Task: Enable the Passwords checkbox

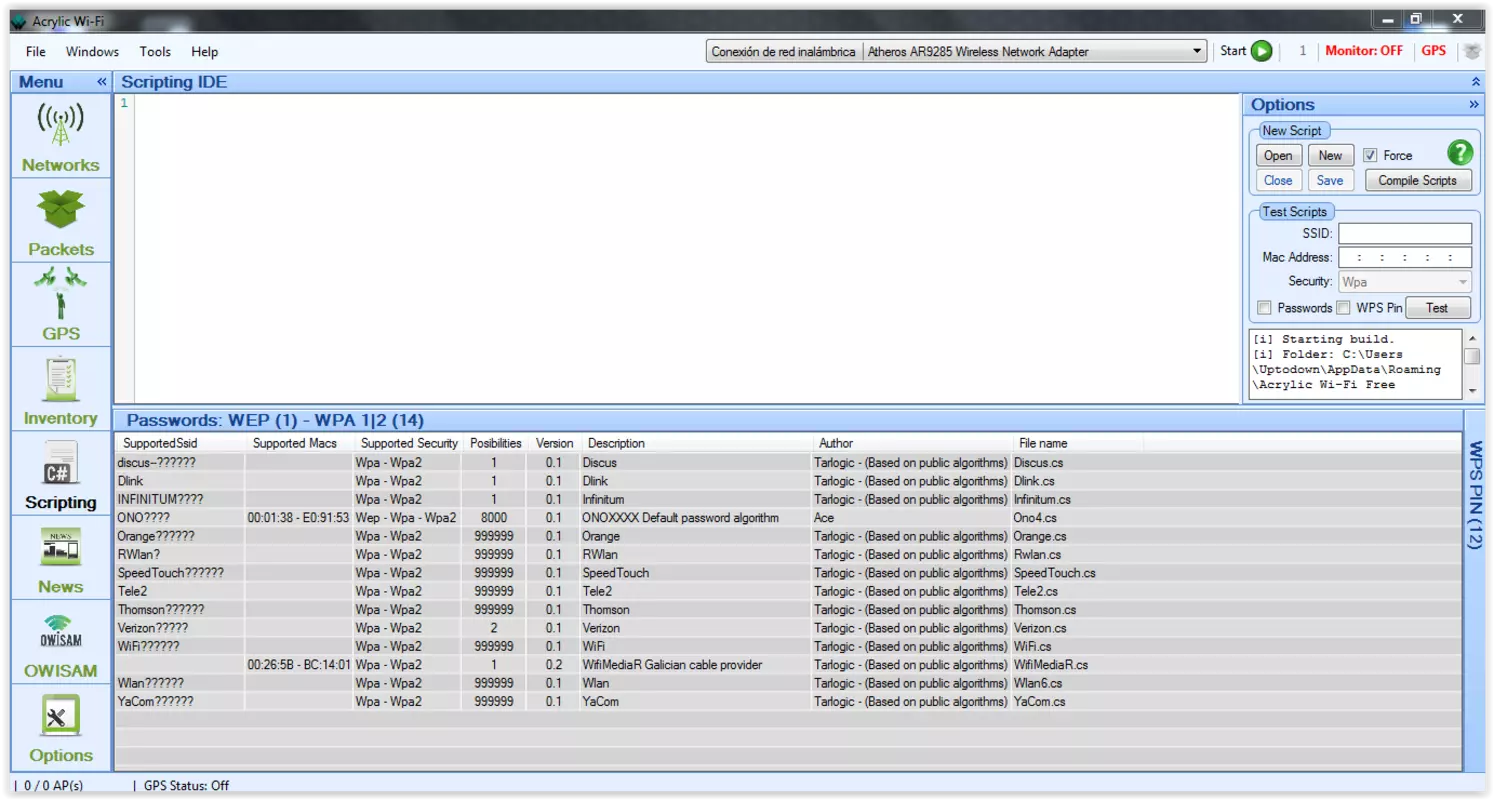Action: pos(1265,308)
